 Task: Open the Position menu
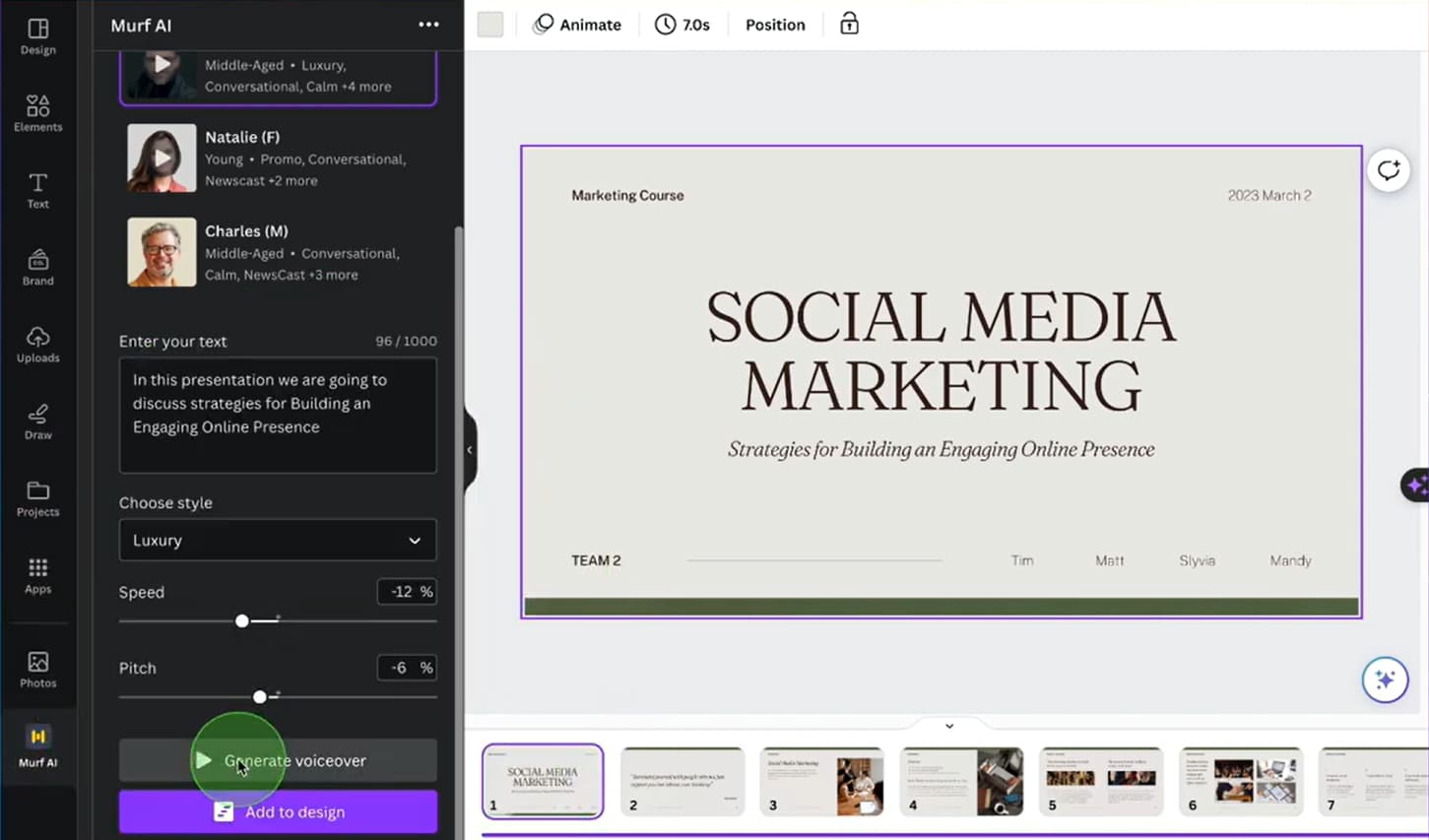775,25
